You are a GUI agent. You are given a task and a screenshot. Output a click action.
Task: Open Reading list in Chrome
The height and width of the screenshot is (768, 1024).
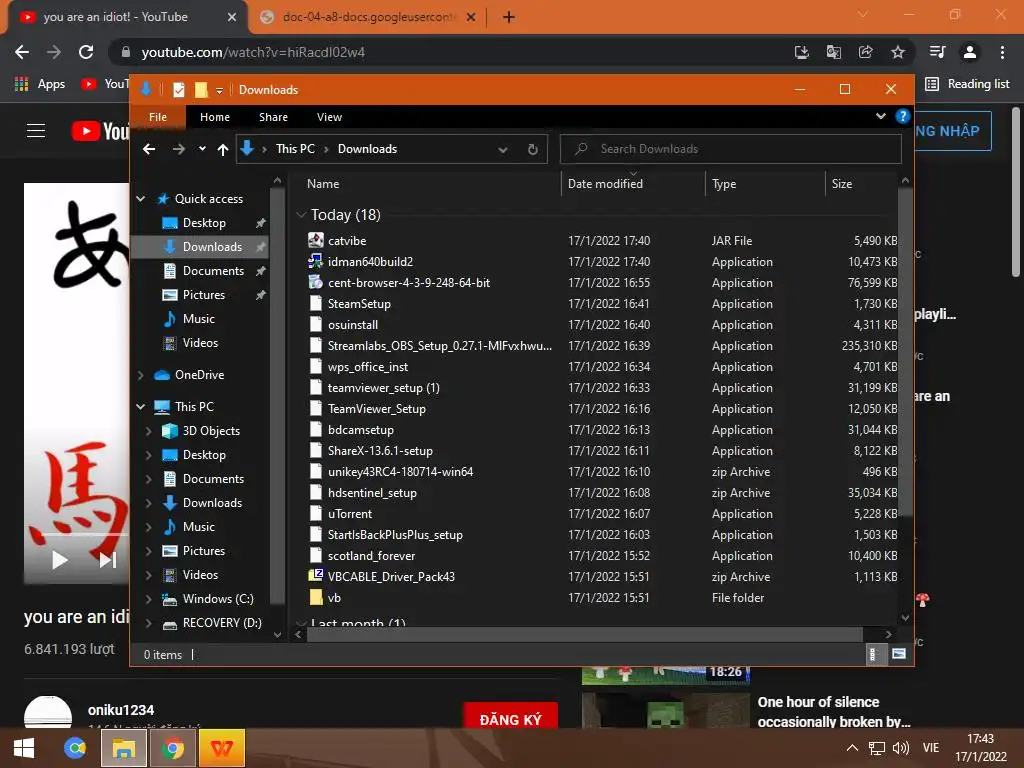coord(967,84)
